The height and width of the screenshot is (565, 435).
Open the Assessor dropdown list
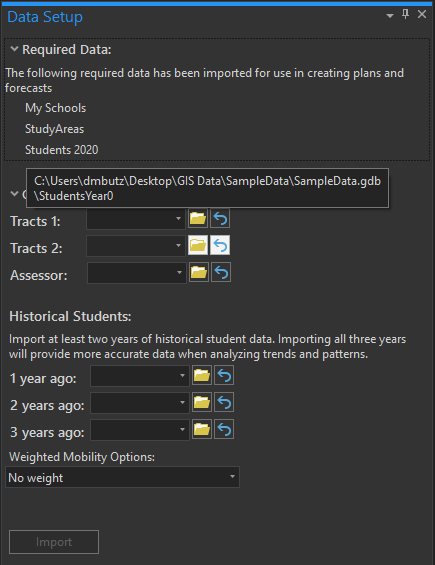pyautogui.click(x=137, y=273)
